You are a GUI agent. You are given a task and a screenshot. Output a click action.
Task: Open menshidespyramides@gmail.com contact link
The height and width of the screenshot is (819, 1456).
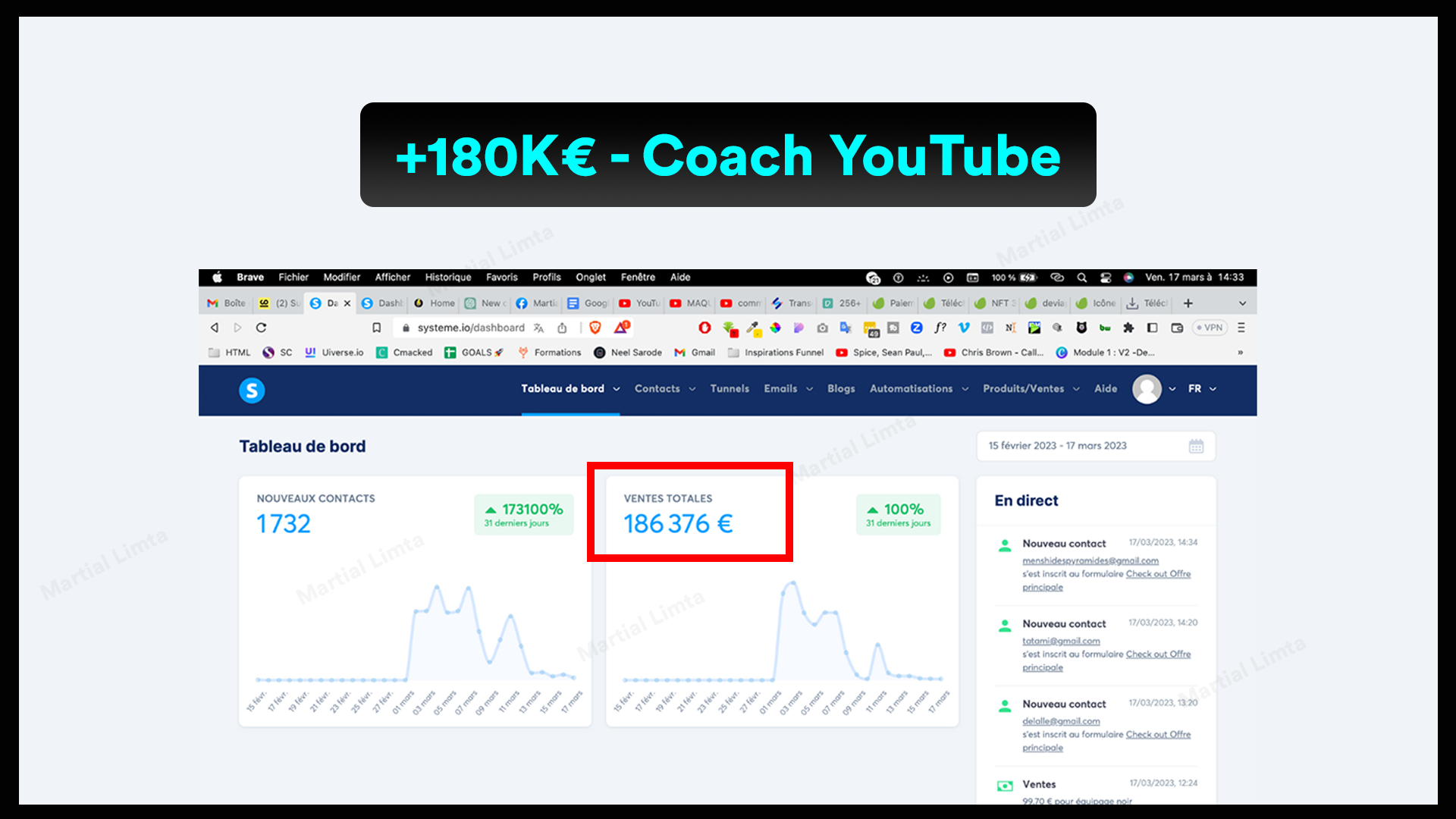(x=1090, y=561)
